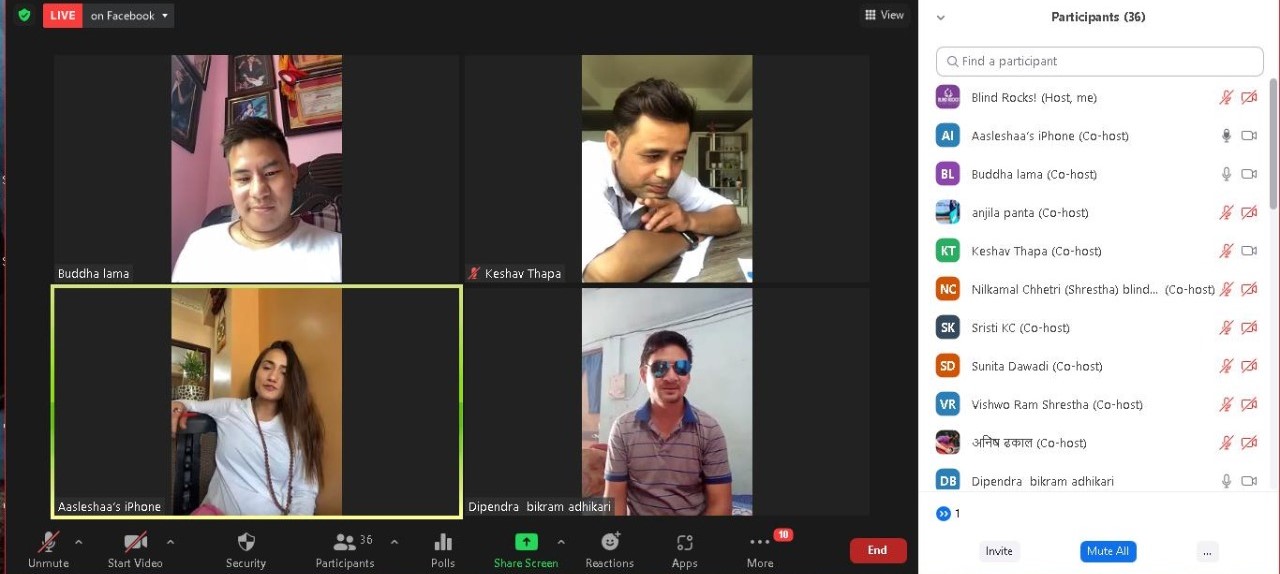
Task: Unmute your microphone
Action: (x=48, y=542)
